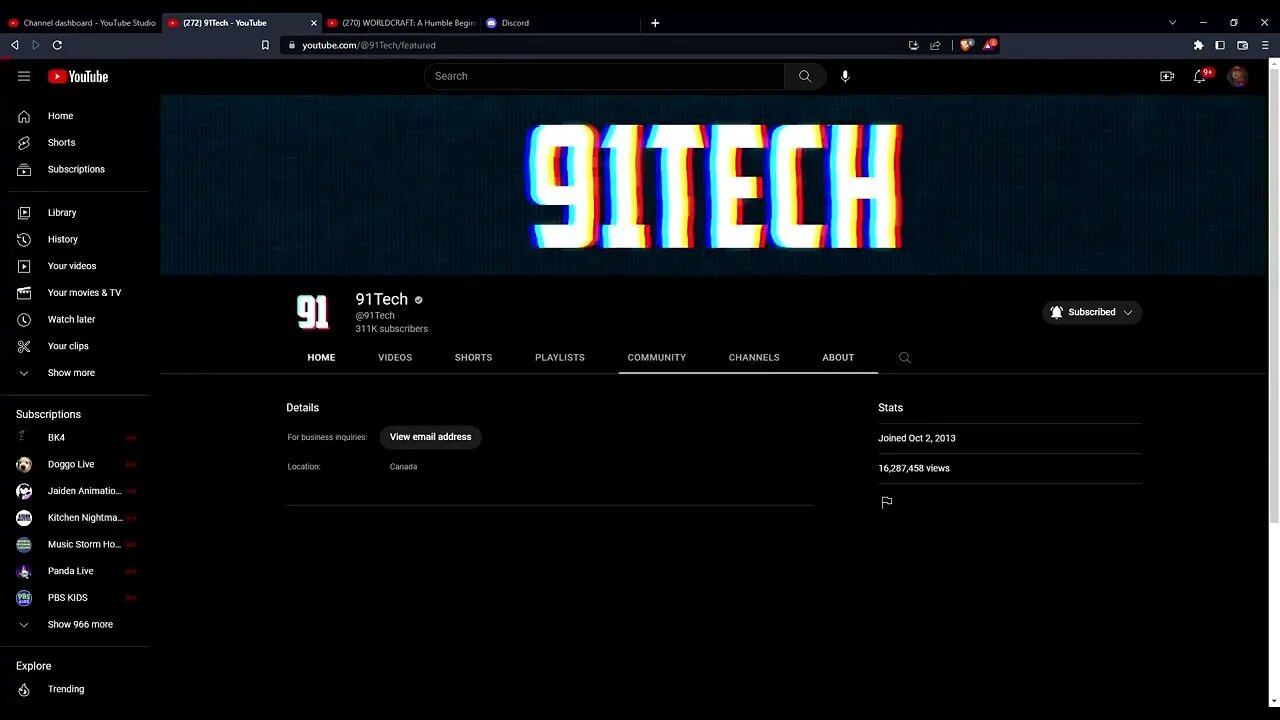Click the YouTube logo
1280x720 pixels.
click(x=78, y=76)
